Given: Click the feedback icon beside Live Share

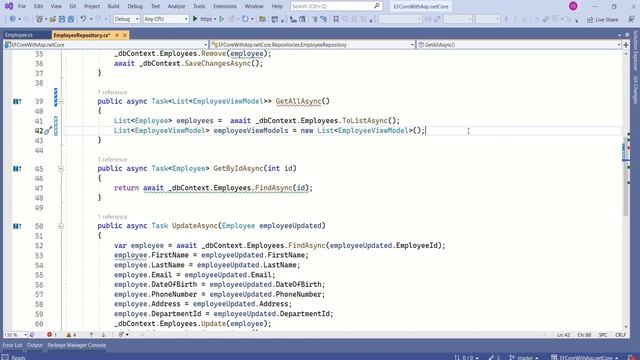Looking at the screenshot, I should click(631, 19).
